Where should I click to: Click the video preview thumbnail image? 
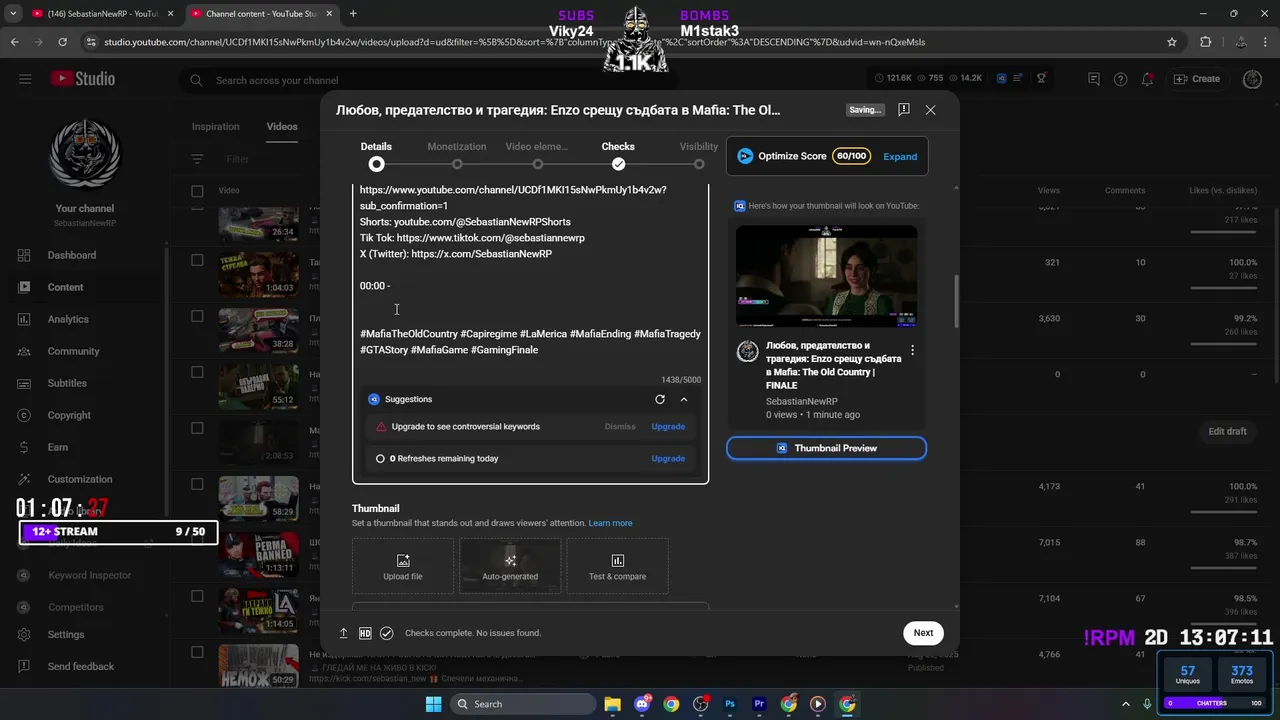click(826, 275)
